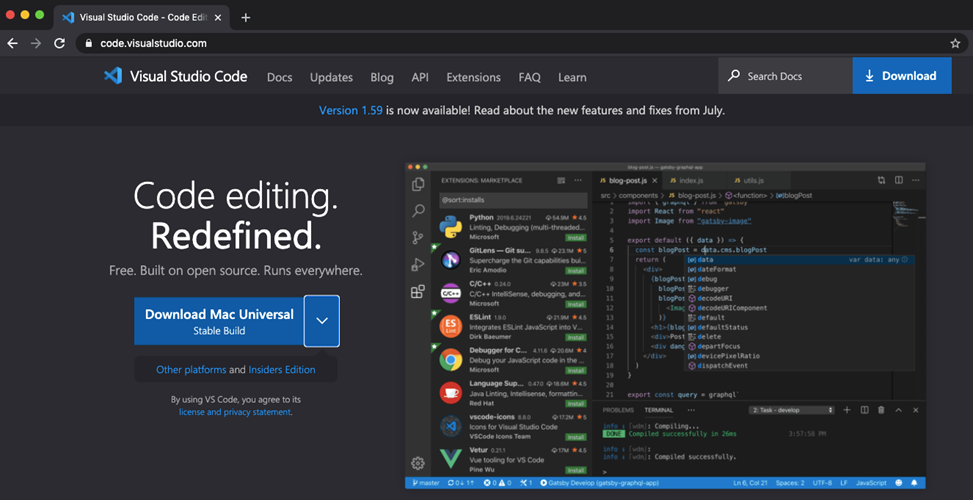Open a new browser tab
973x500 pixels.
click(x=246, y=17)
